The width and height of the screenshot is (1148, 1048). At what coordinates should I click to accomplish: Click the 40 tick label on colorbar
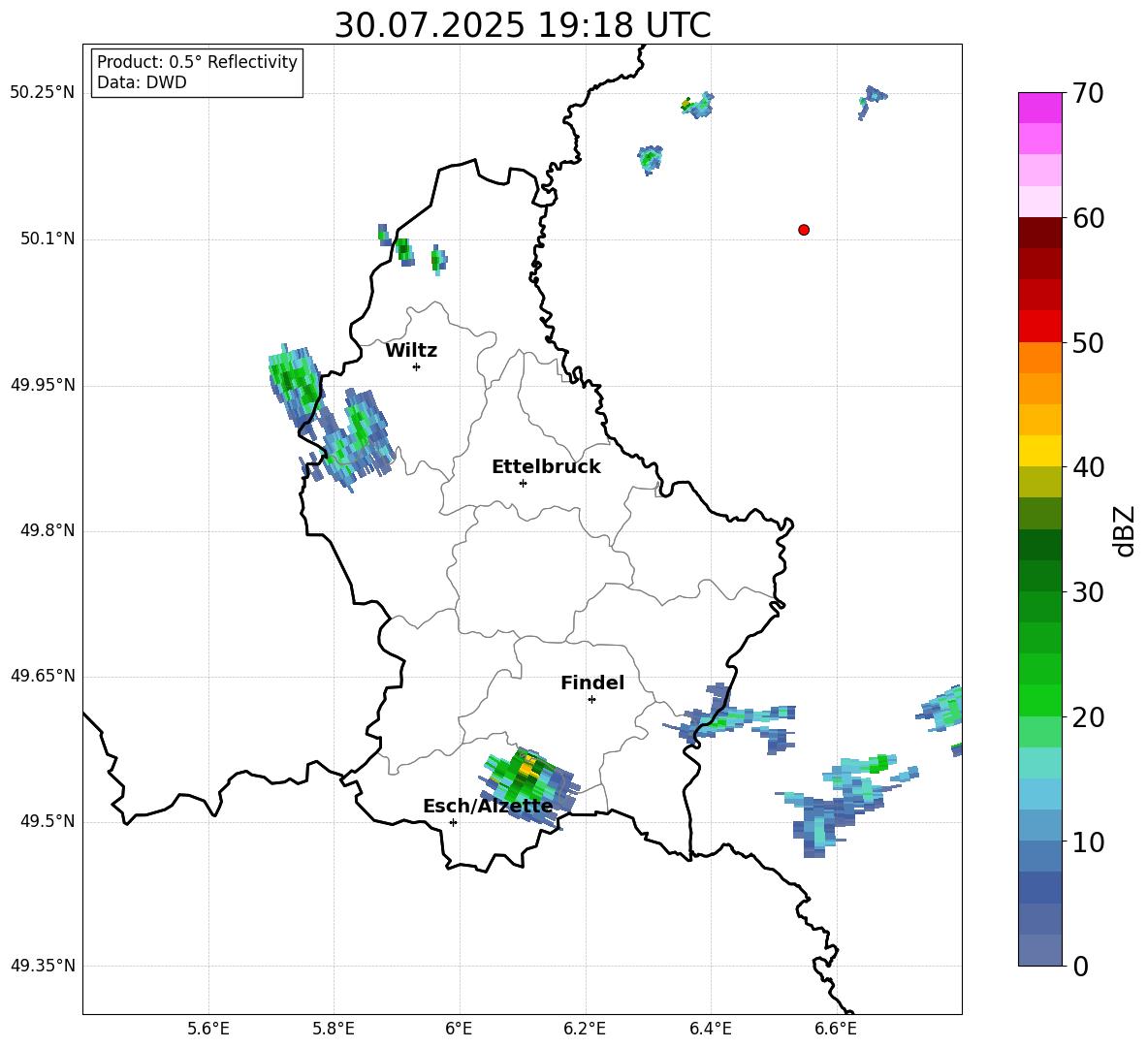coord(1088,467)
